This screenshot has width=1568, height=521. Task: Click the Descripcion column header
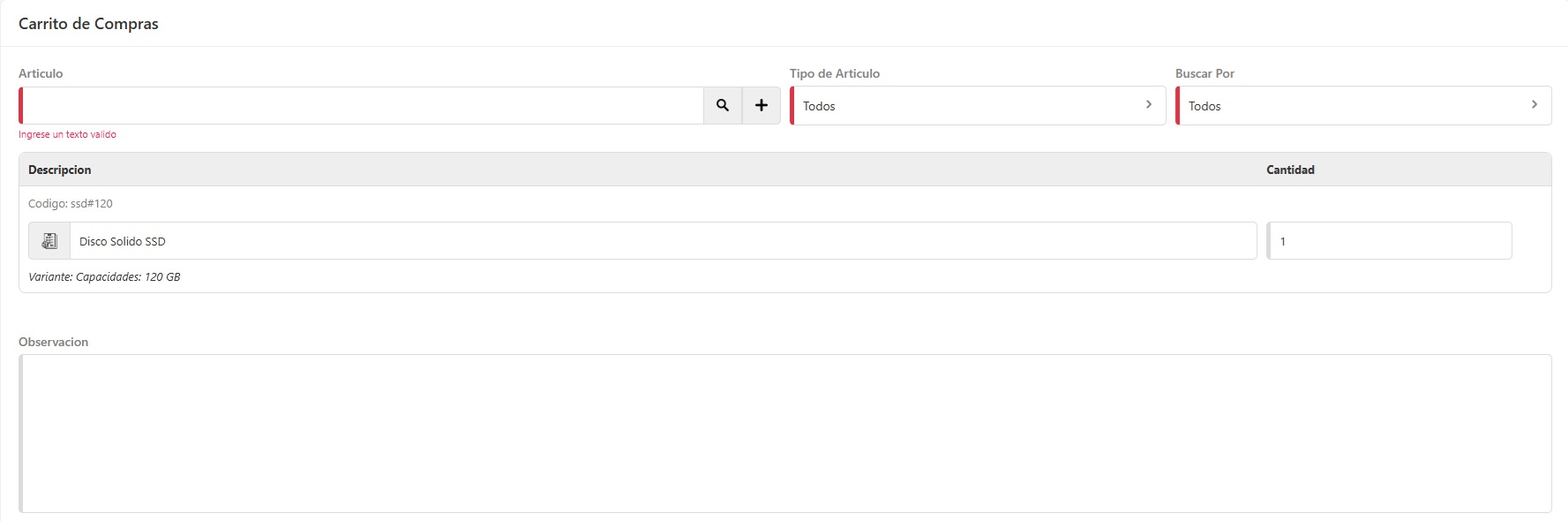(60, 170)
